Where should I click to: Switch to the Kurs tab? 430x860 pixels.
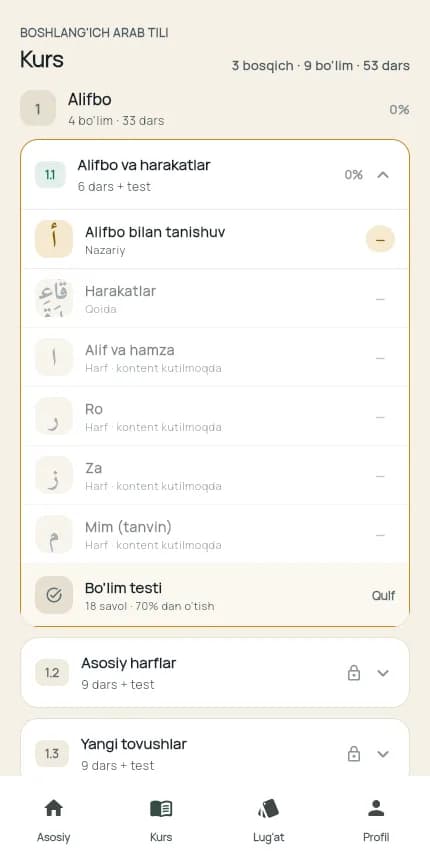[161, 820]
